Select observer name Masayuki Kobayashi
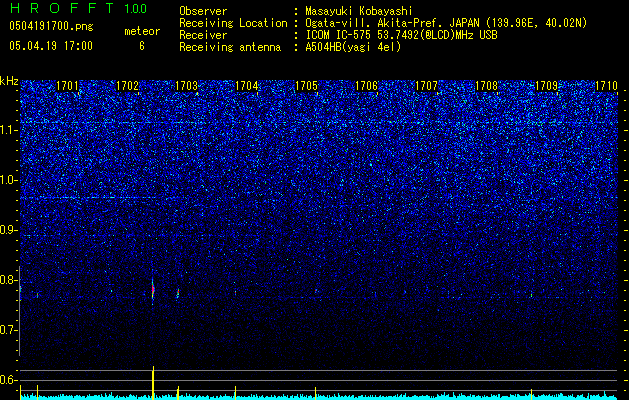Screen dimensions: 629x400 (359, 11)
